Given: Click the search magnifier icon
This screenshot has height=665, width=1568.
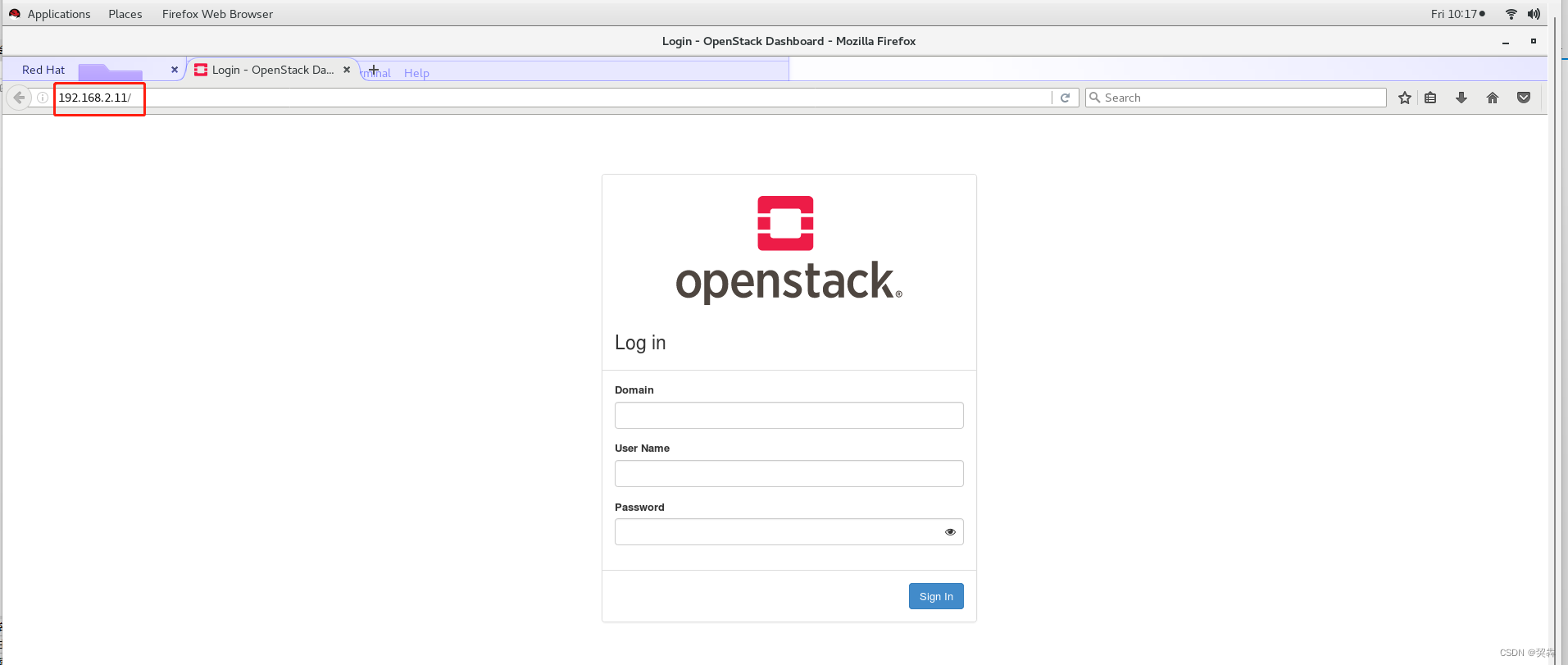Looking at the screenshot, I should pos(1094,98).
